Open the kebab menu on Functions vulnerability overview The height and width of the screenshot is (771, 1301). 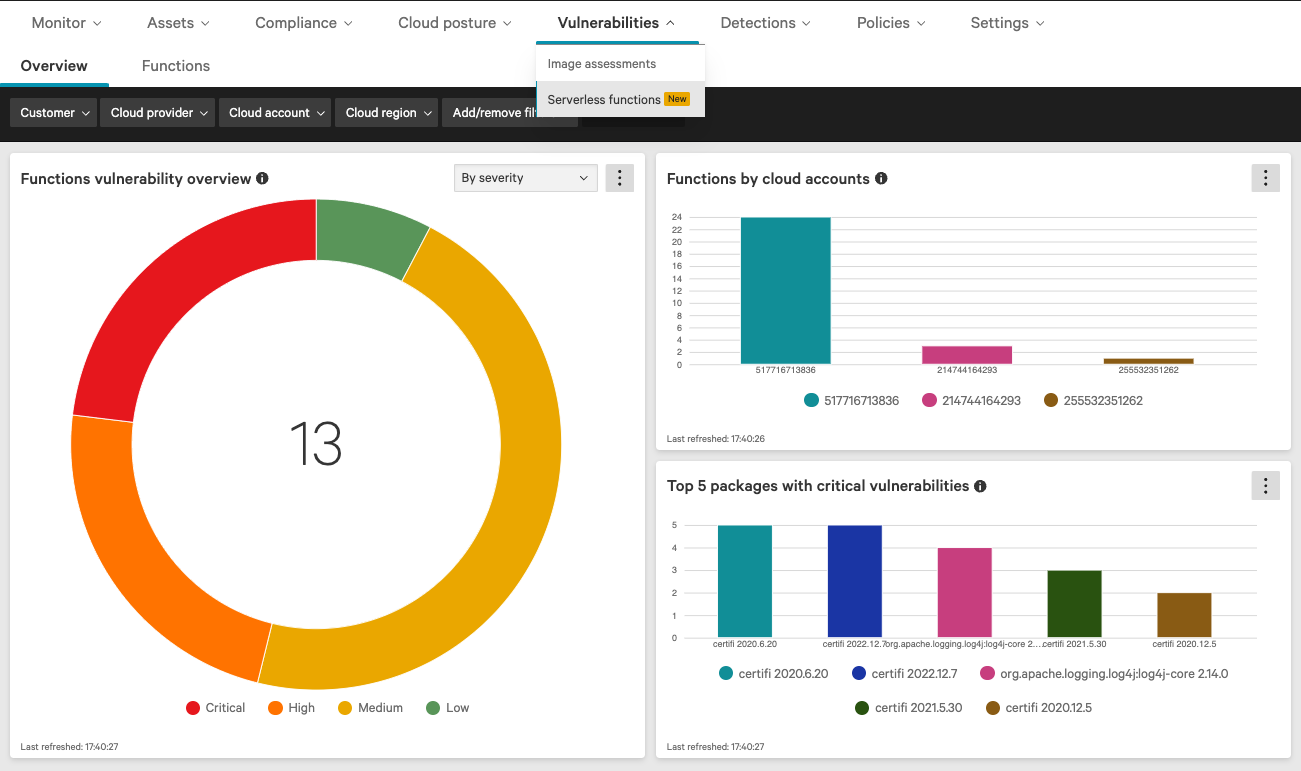click(619, 177)
